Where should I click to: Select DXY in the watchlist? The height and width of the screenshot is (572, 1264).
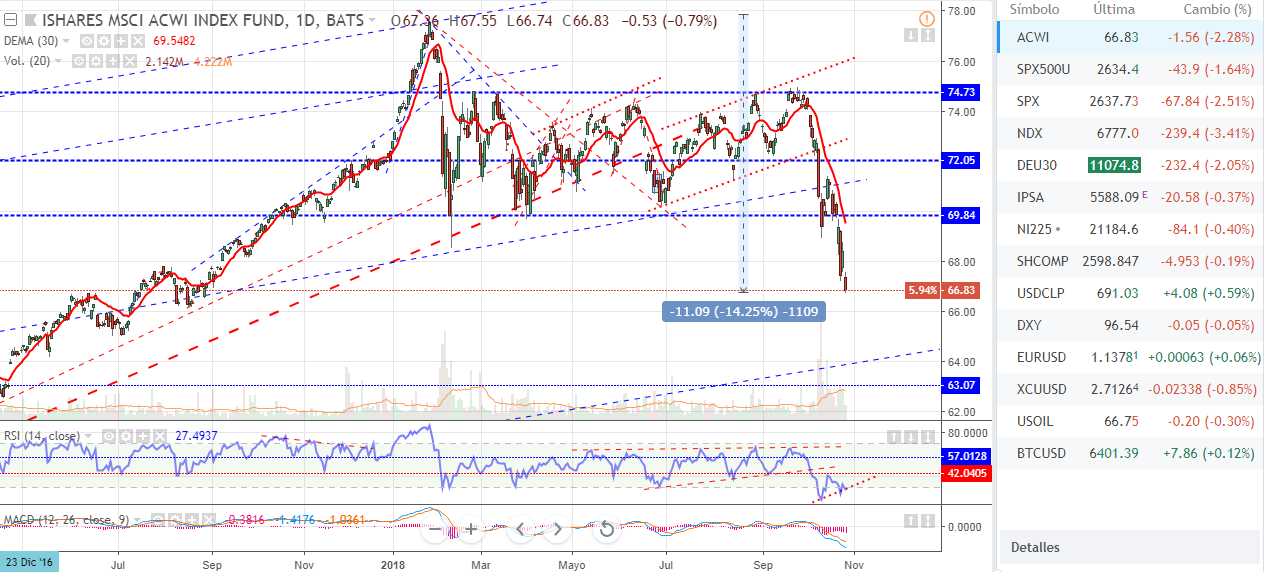click(1130, 325)
